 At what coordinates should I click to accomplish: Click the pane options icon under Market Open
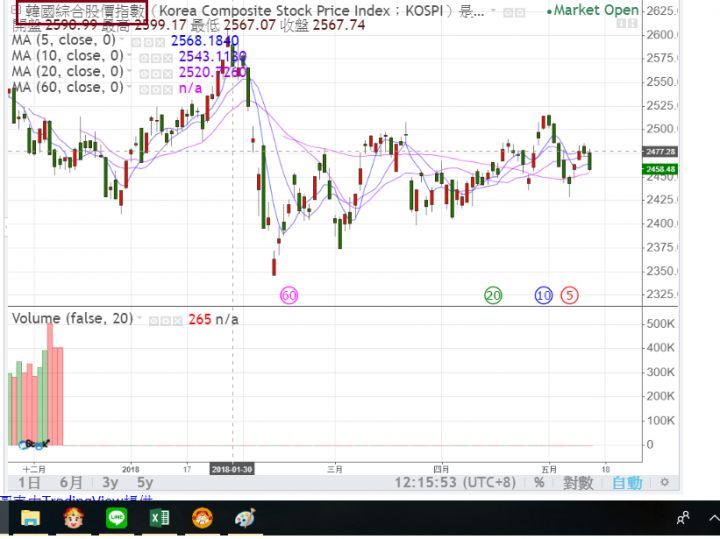632,23
